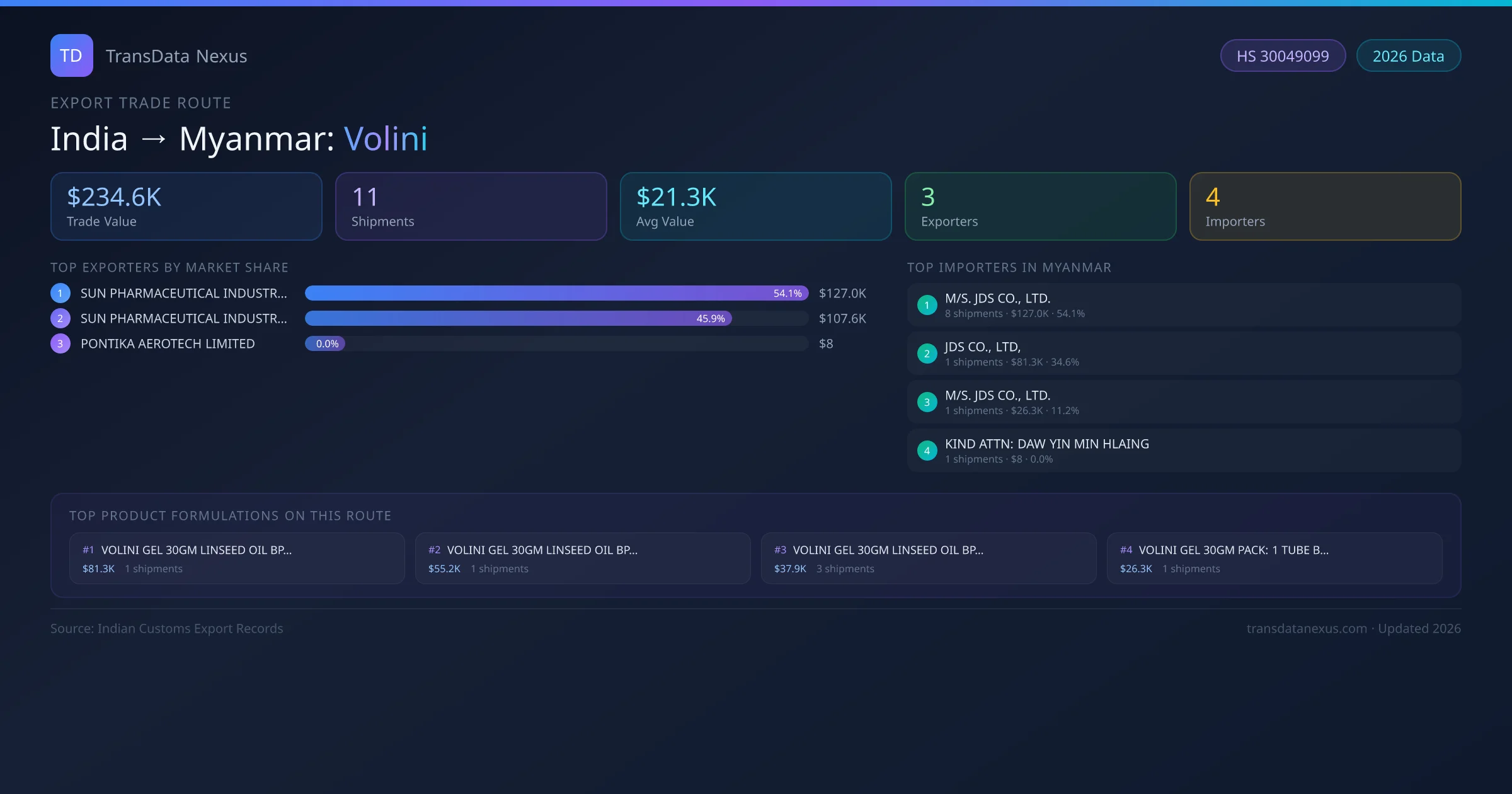Screen dimensions: 1512x794
Task: Click the HS 30049099 pill
Action: coord(1283,56)
